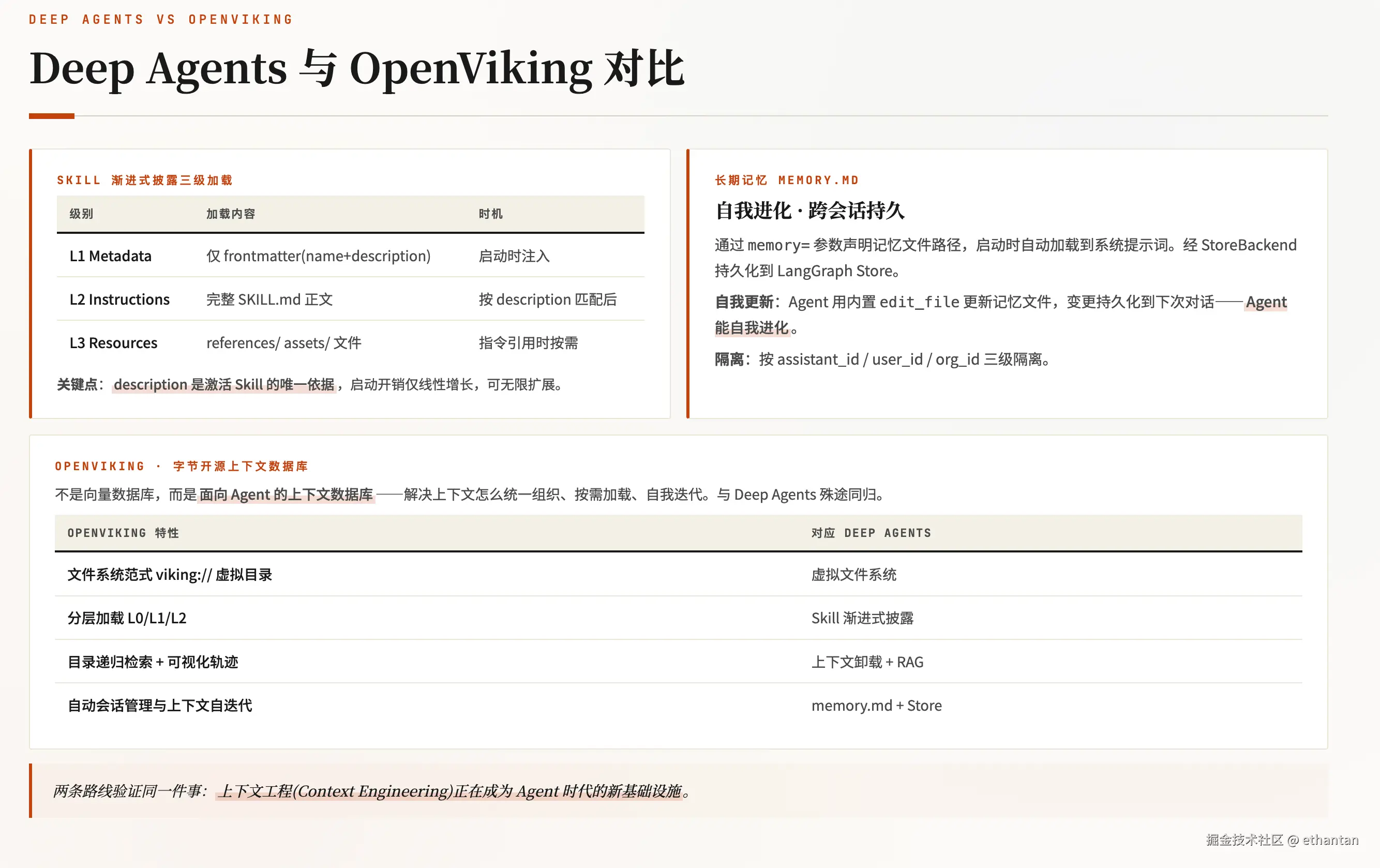Click 'assistant_id / user_id / org_id' text
Viewport: 1380px width, 868px height.
(878, 360)
